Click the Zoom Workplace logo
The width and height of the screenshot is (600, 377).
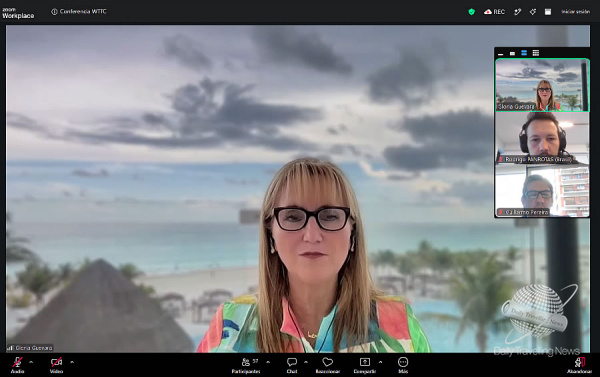coord(18,13)
